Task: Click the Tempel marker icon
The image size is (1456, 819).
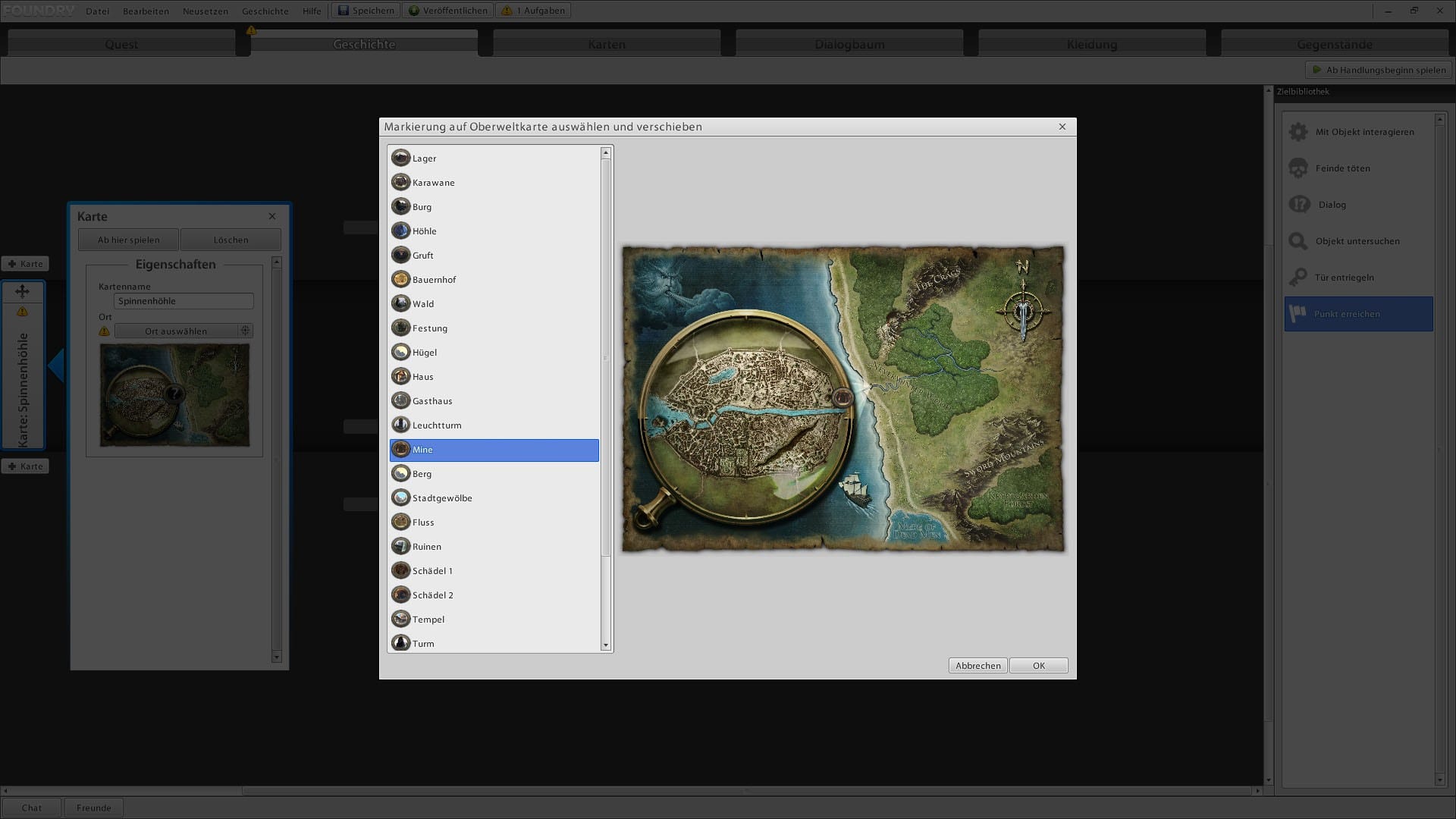Action: click(400, 620)
